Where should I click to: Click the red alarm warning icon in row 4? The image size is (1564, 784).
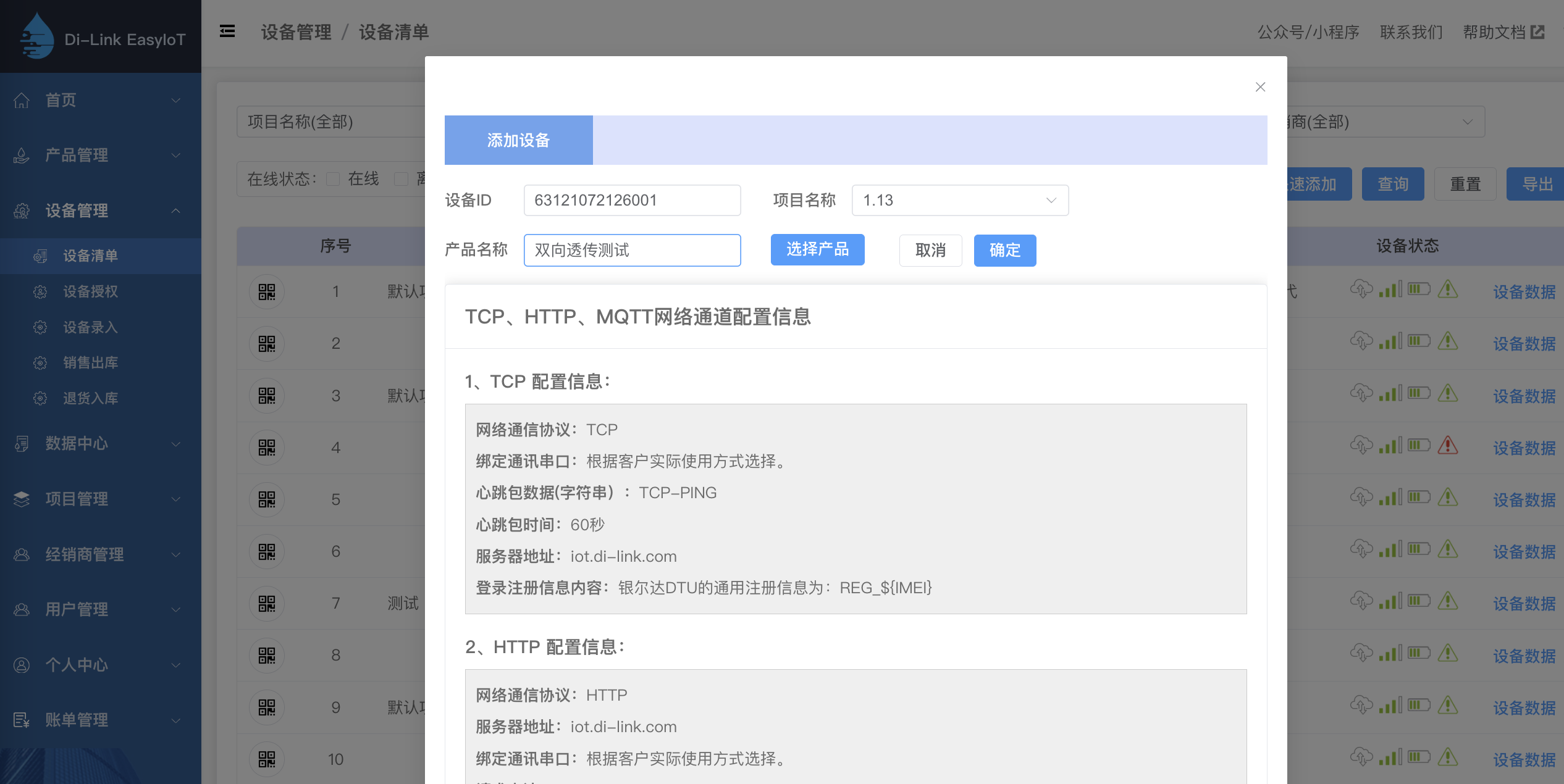tap(1448, 445)
